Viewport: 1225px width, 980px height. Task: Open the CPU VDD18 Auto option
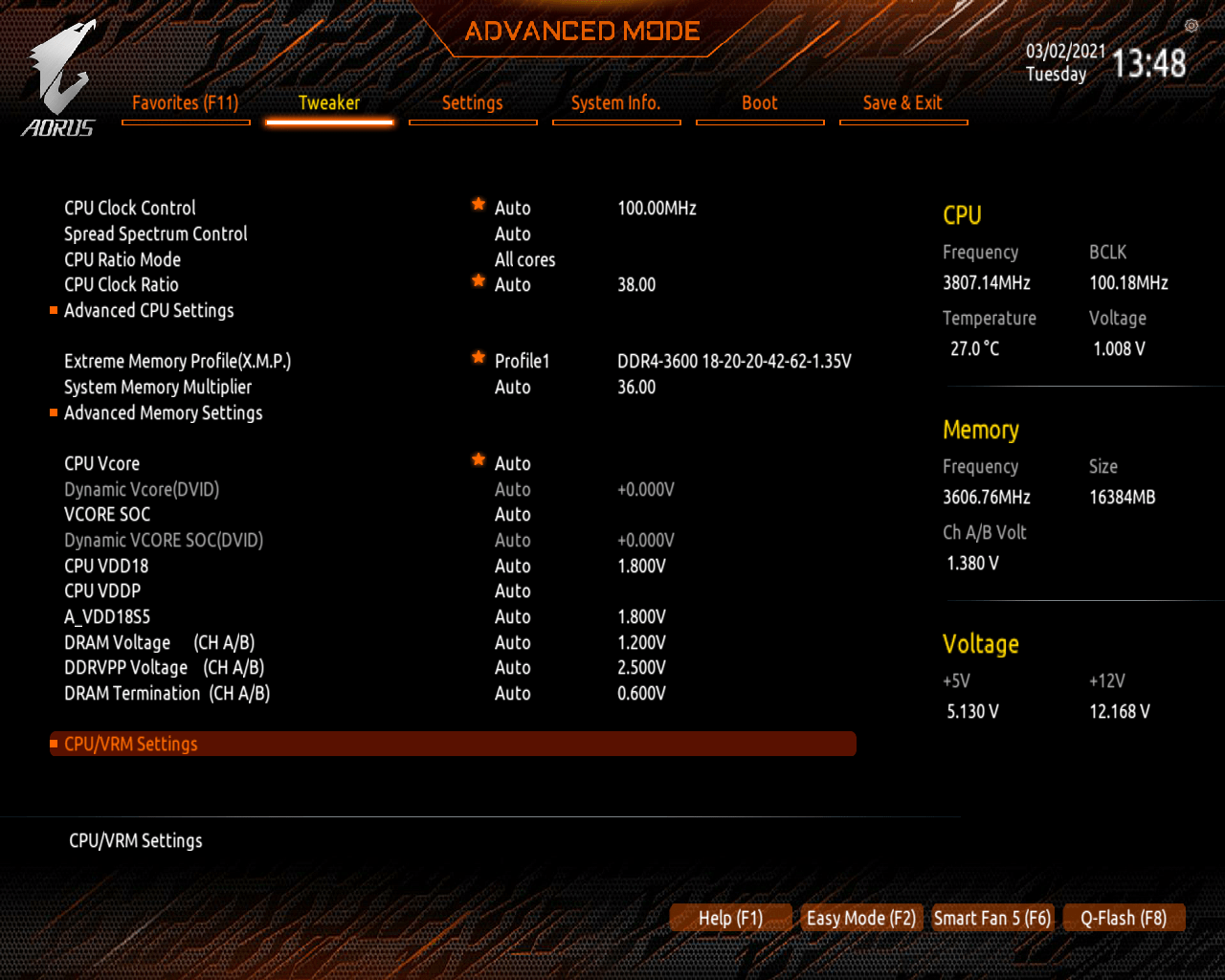pos(513,566)
